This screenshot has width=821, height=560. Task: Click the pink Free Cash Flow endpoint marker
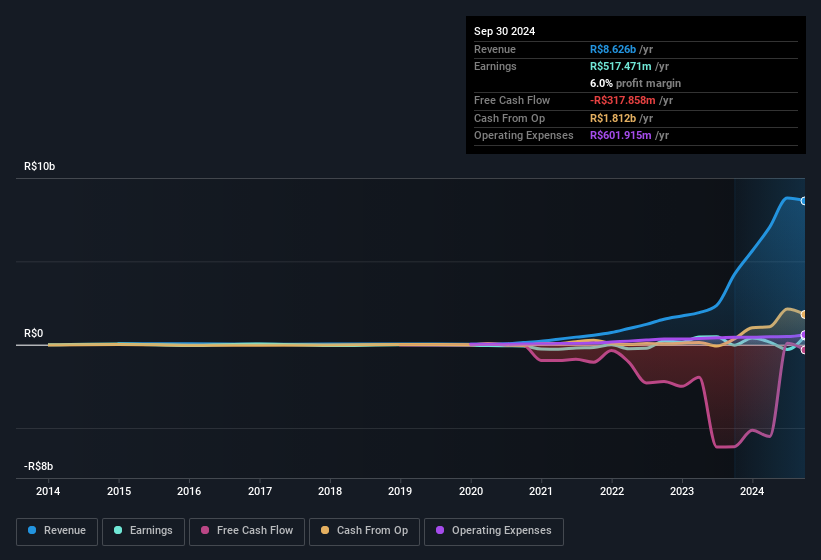point(803,350)
